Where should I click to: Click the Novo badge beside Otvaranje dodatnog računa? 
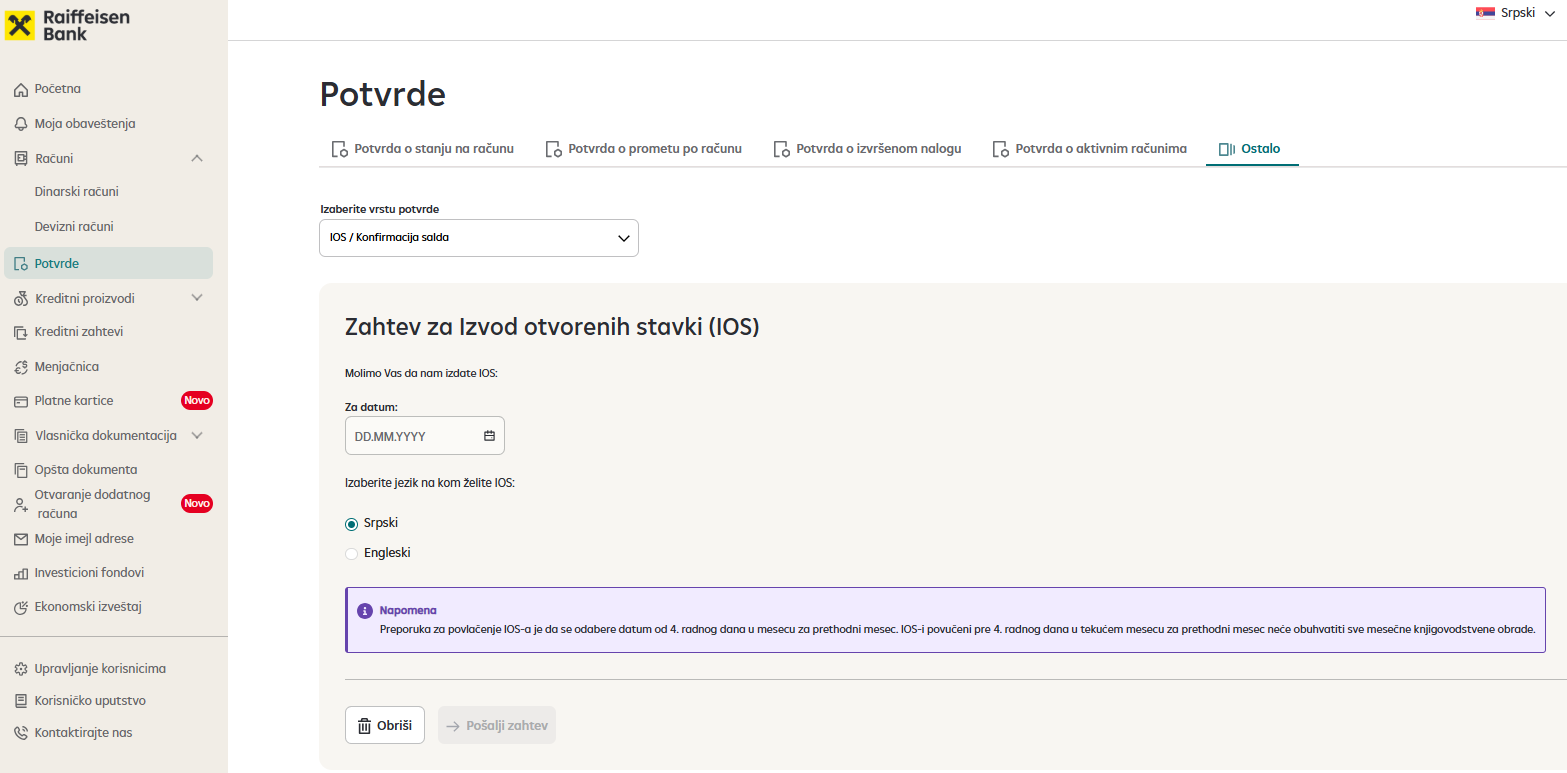[197, 503]
